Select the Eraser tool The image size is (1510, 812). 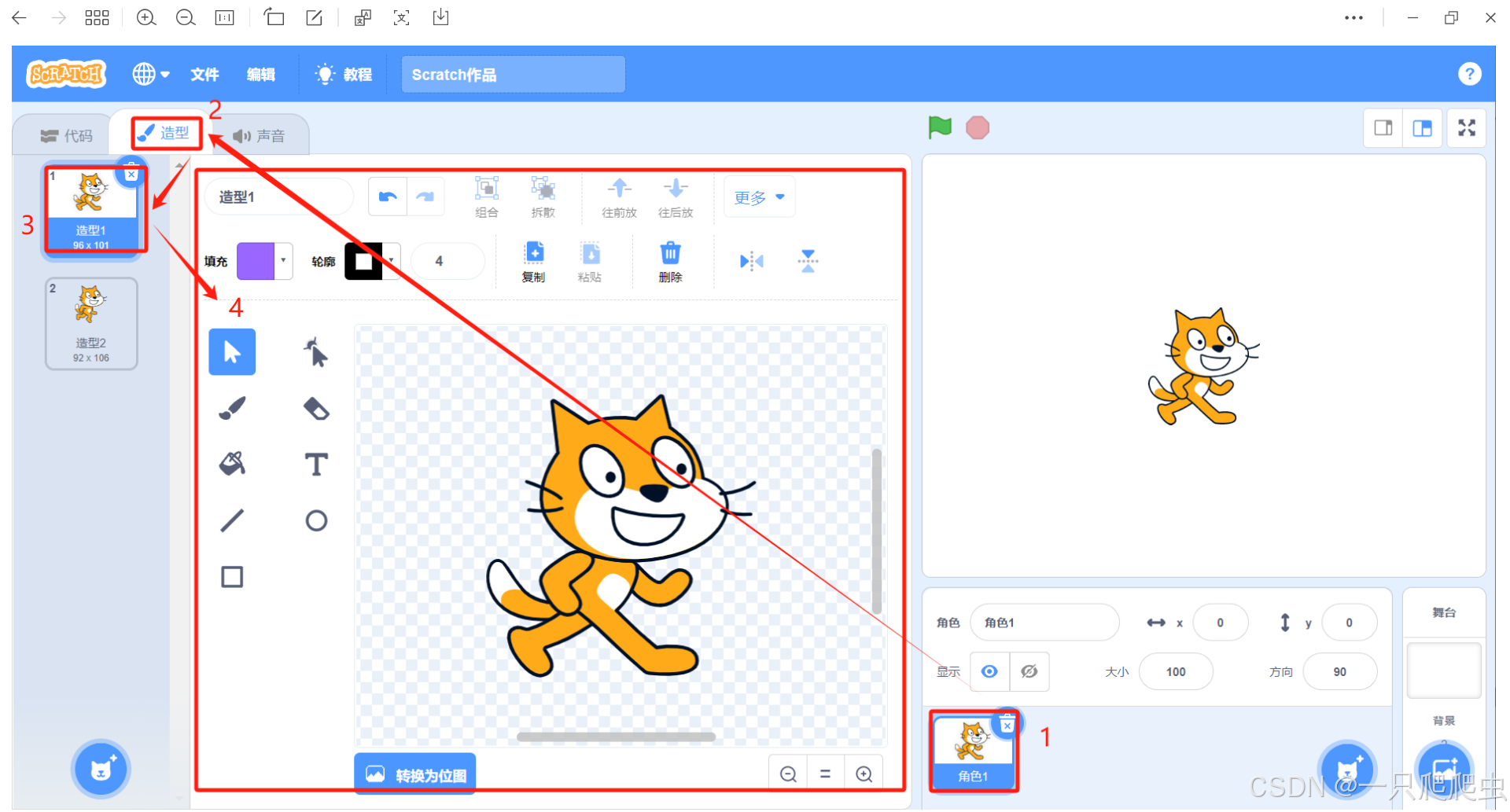click(316, 408)
